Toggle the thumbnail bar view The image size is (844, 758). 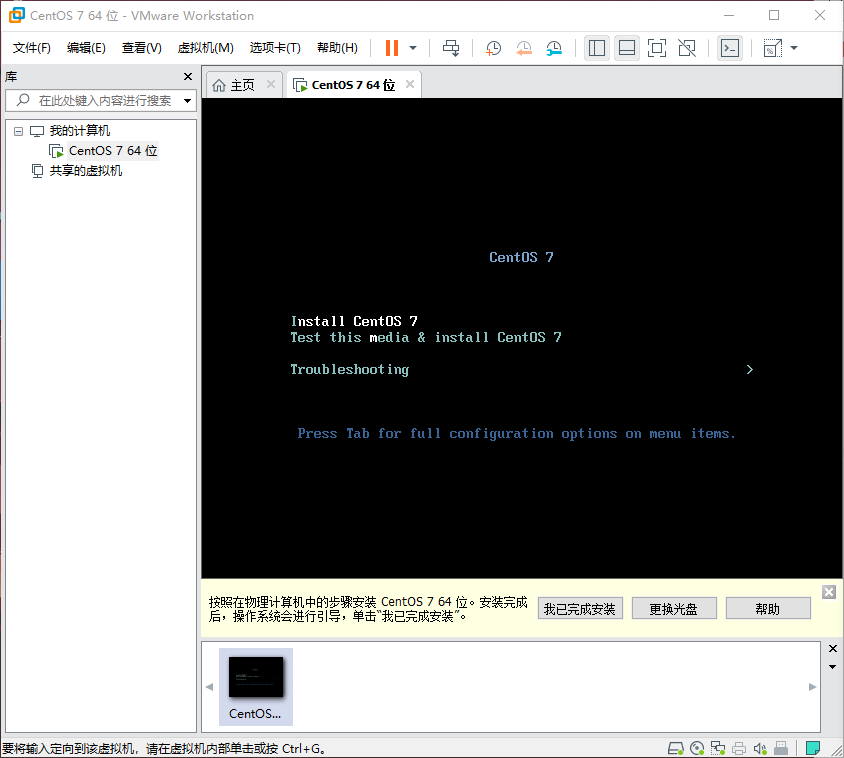(x=627, y=48)
